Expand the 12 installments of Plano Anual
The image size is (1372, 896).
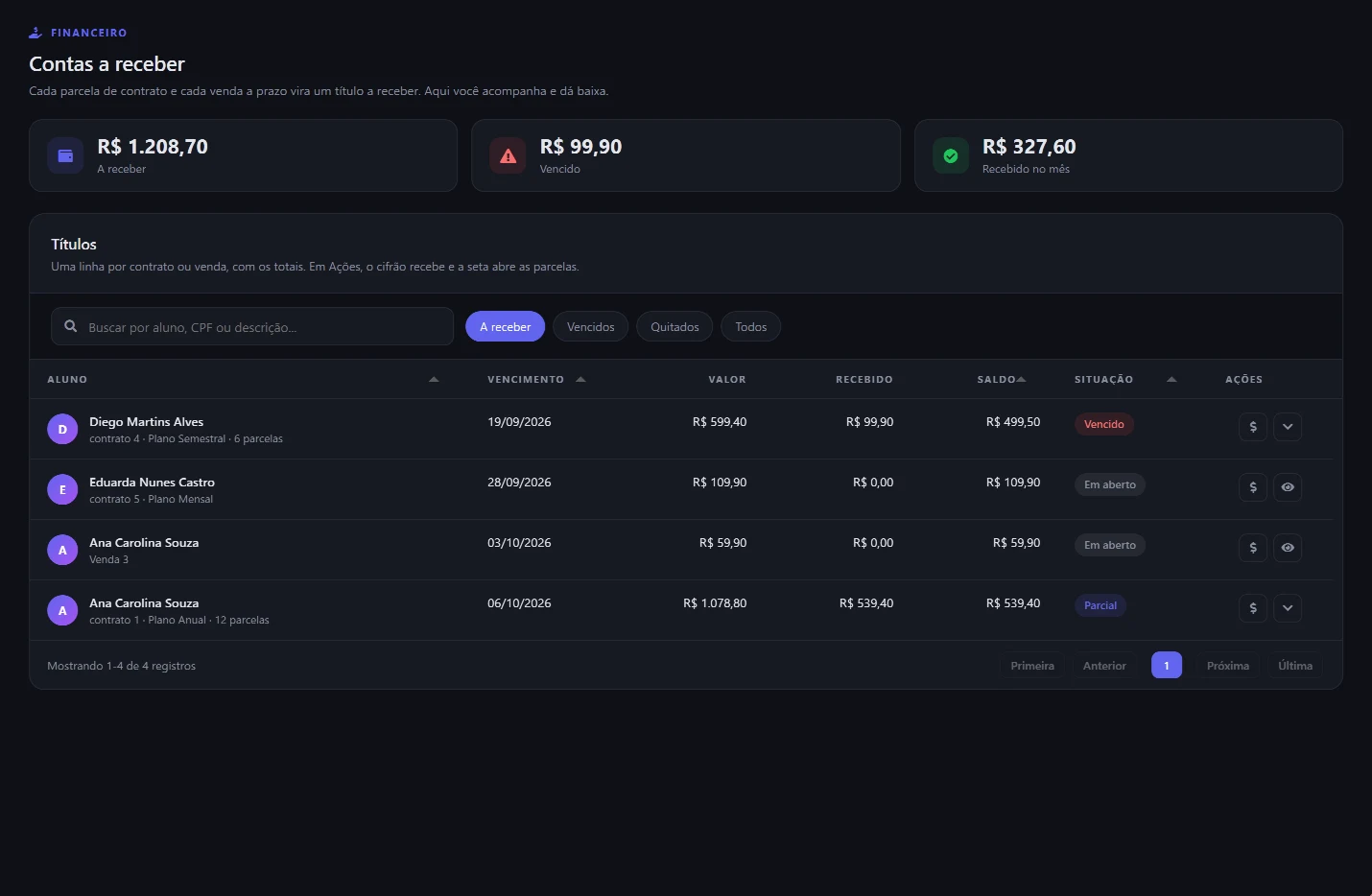point(1288,608)
